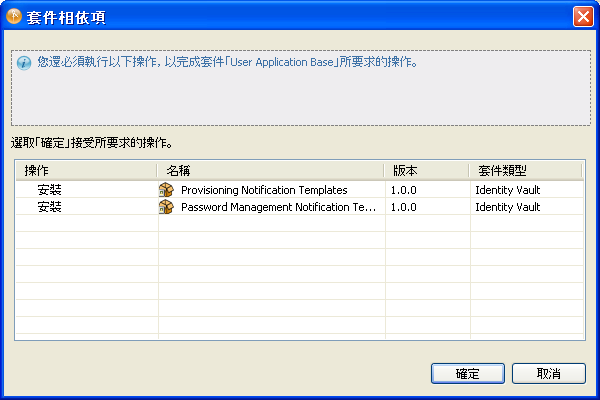Click the application icon in the title bar
Viewport: 600px width, 400px height.
14,17
